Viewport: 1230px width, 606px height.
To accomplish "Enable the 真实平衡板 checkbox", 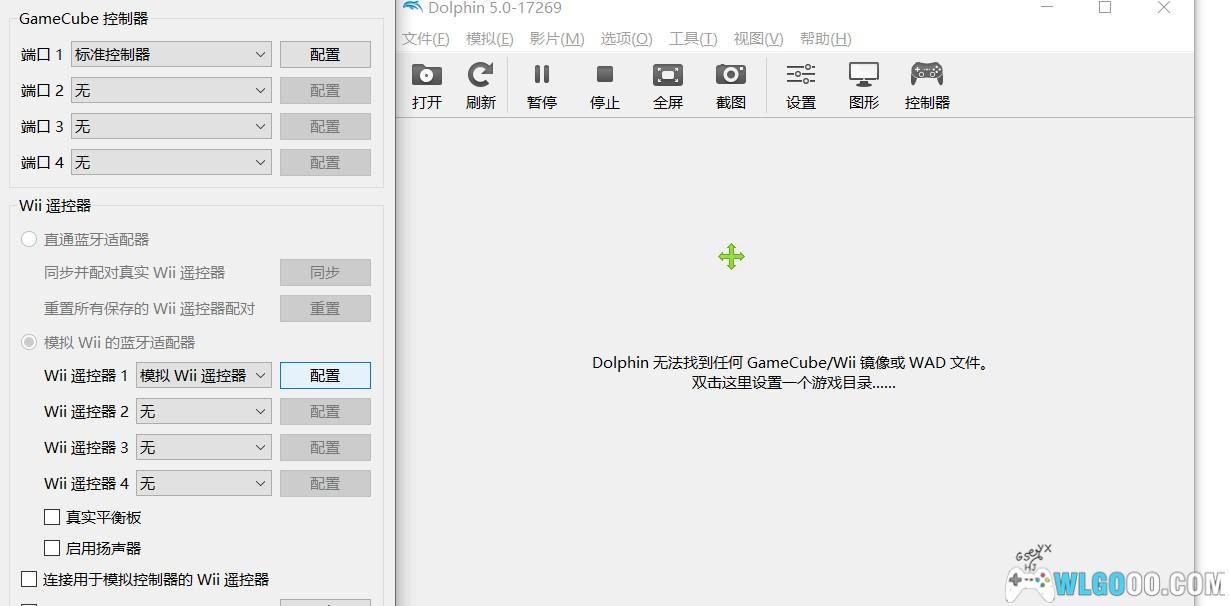I will tap(53, 517).
